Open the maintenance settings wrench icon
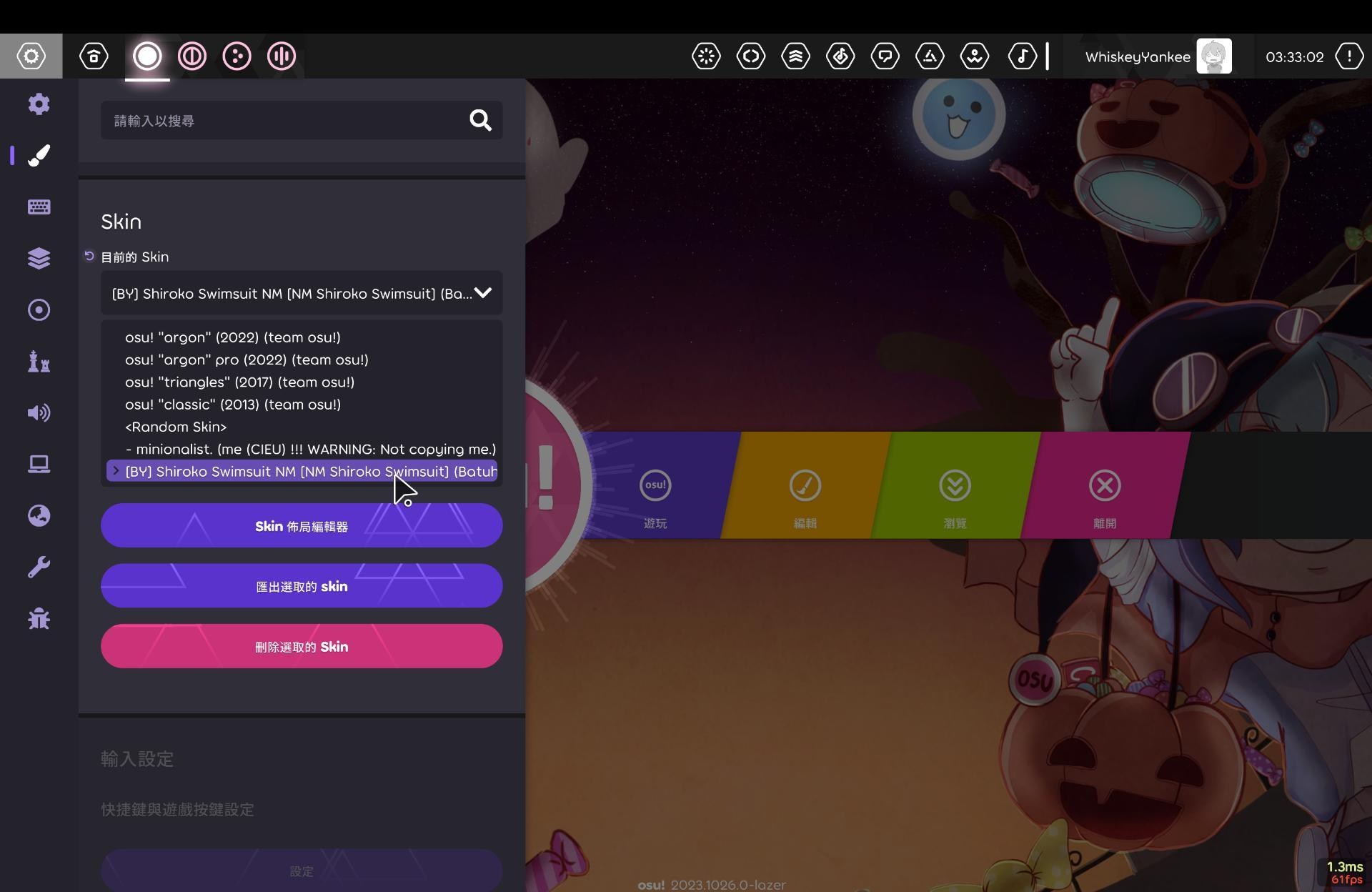The width and height of the screenshot is (1372, 892). (x=39, y=568)
